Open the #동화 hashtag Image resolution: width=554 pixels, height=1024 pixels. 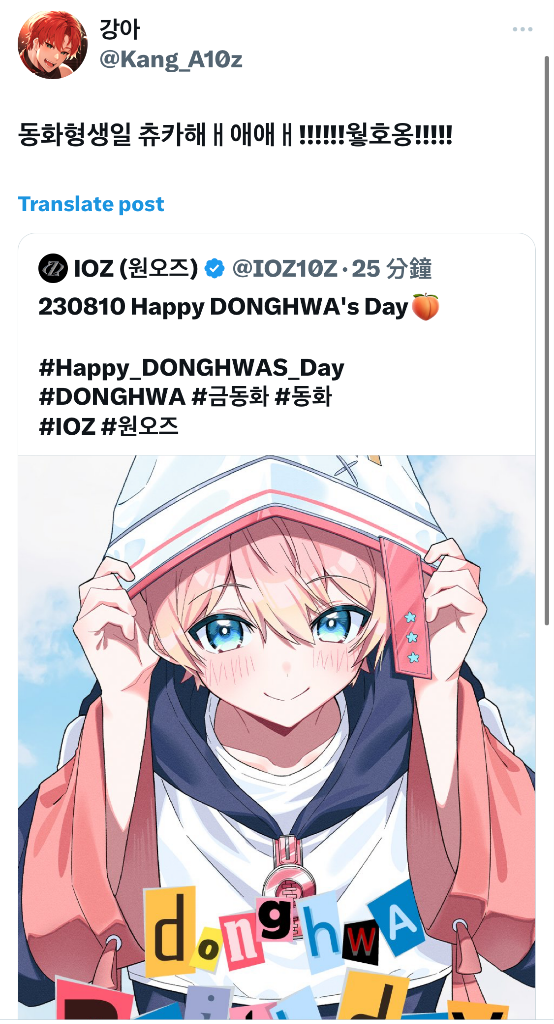[x=304, y=396]
